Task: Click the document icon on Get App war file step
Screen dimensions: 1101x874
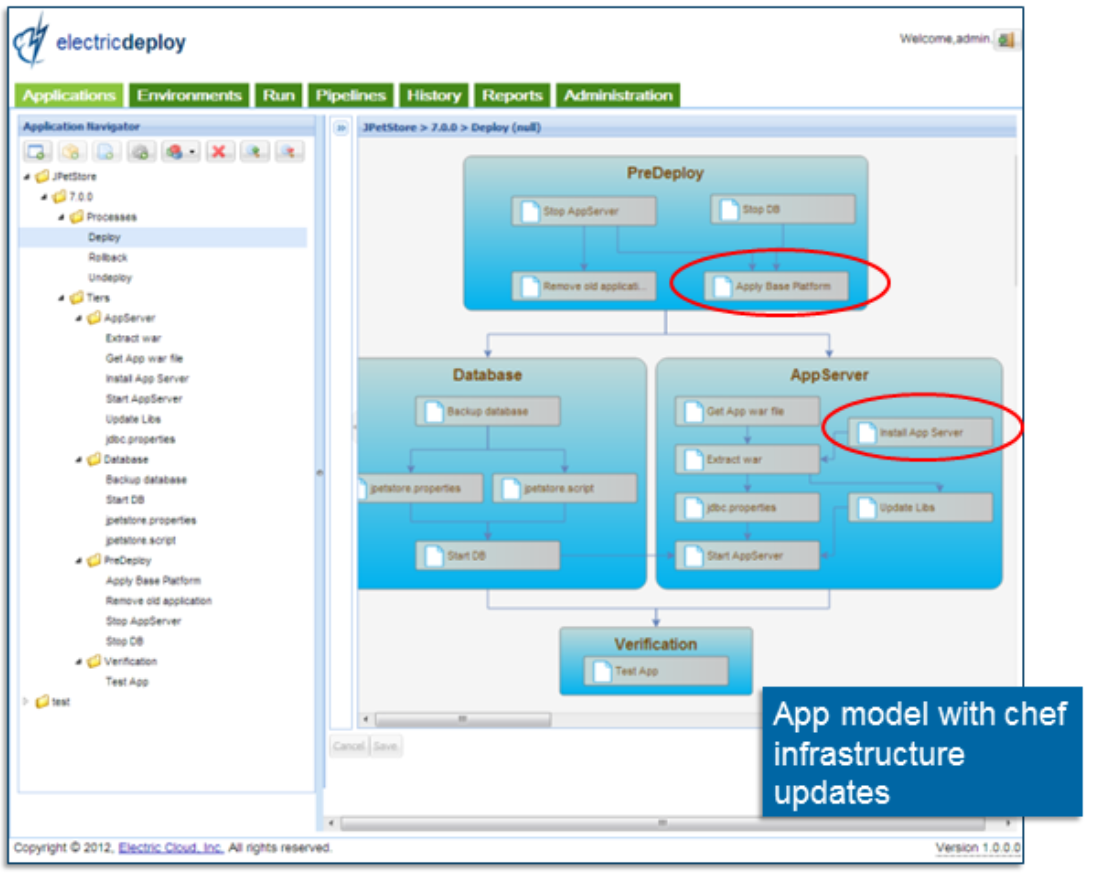Action: click(694, 411)
